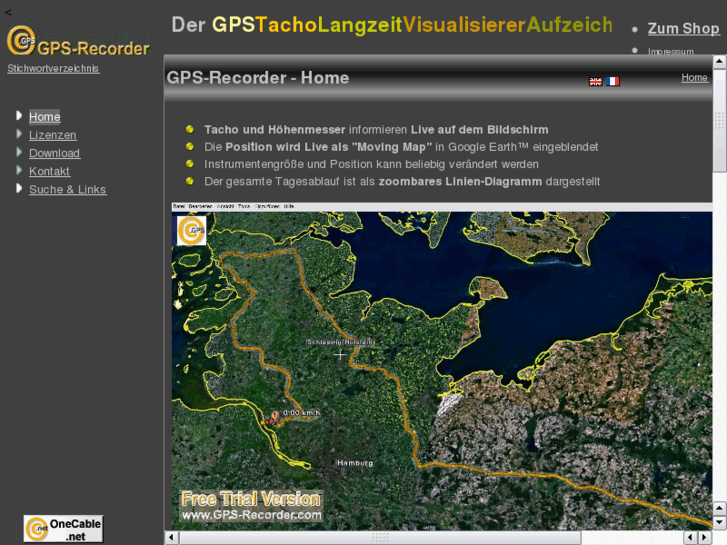Click arrow bullet beside Home menu item
This screenshot has height=545, width=727.
[x=19, y=115]
